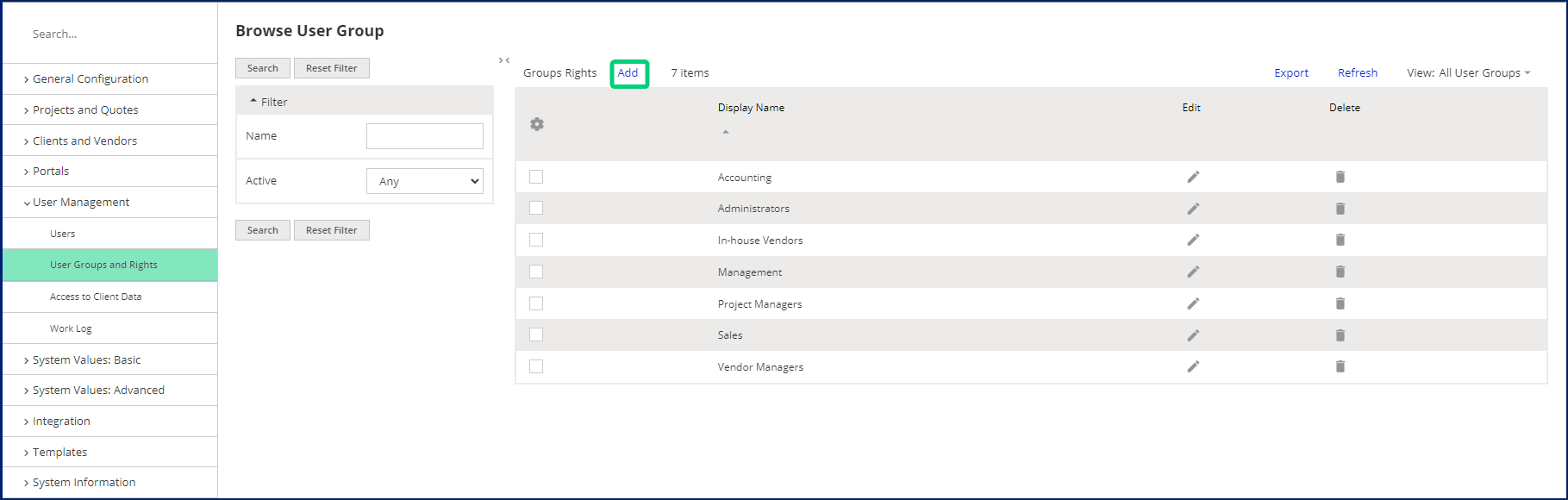Open the Users menu item
This screenshot has width=1568, height=500.
click(x=62, y=234)
